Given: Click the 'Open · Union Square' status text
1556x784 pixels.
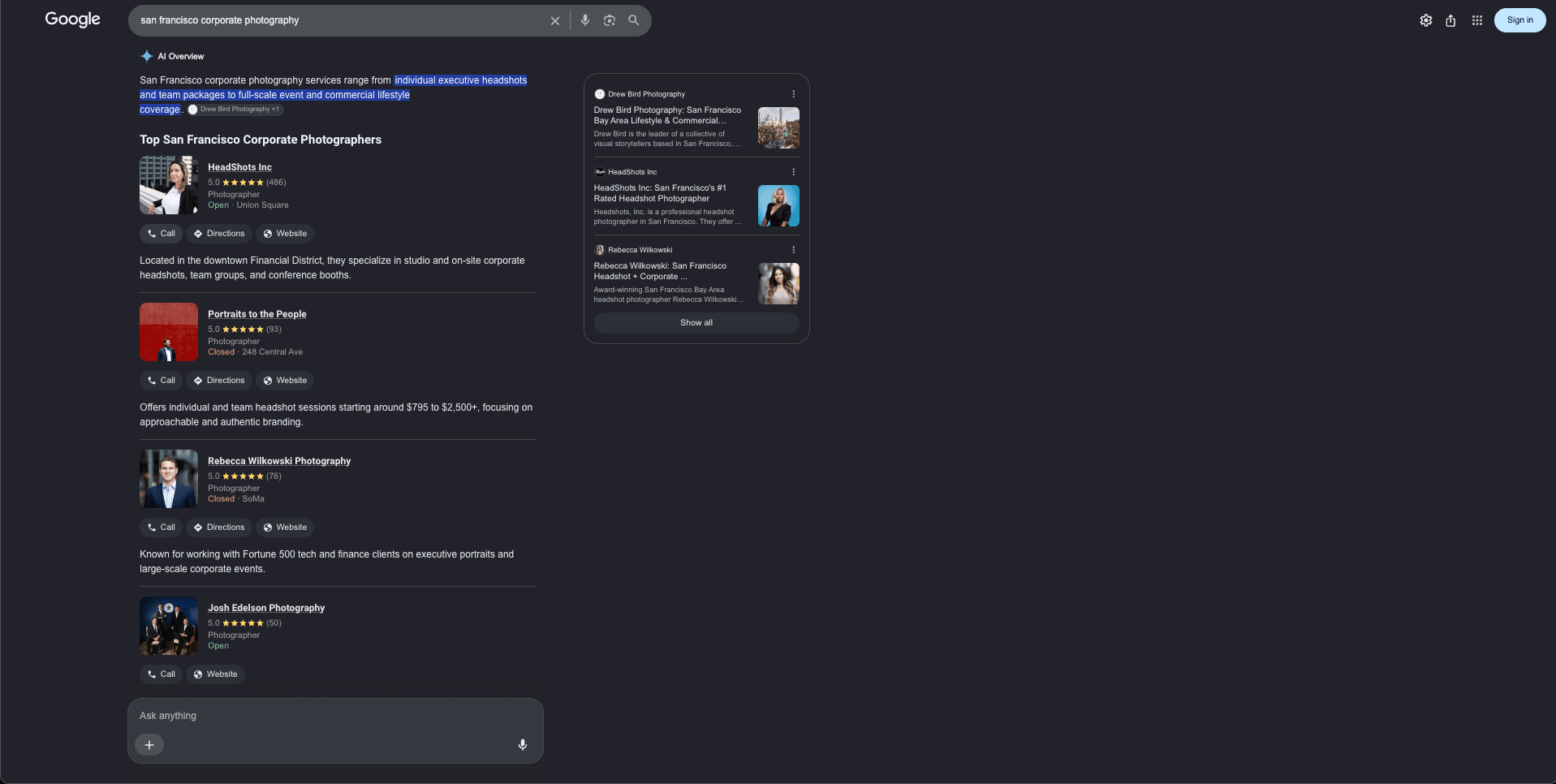Looking at the screenshot, I should click(x=248, y=205).
